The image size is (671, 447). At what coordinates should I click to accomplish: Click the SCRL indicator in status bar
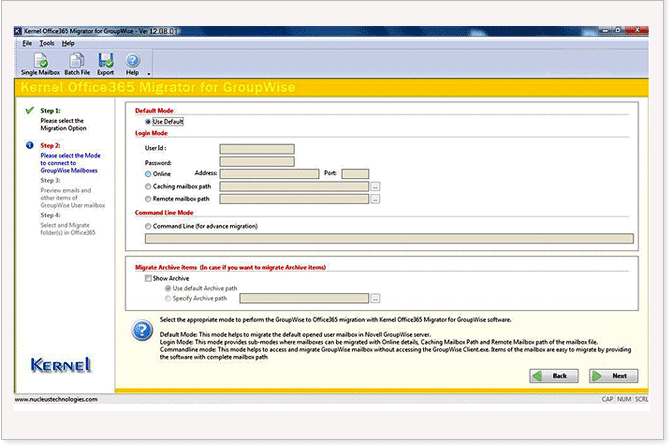pyautogui.click(x=641, y=399)
